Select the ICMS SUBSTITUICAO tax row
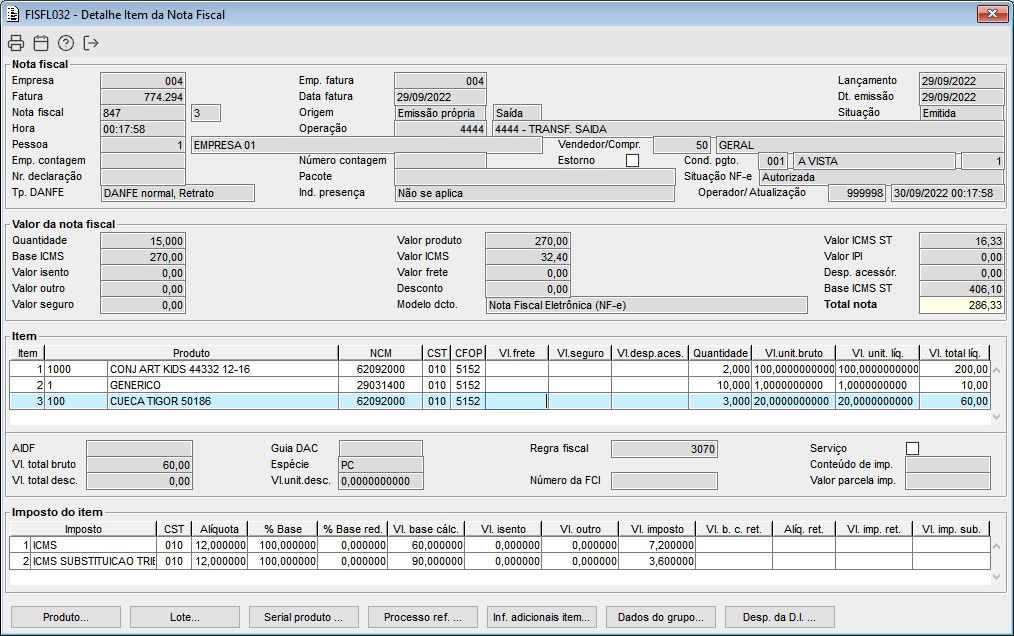The image size is (1014, 636). pyautogui.click(x=93, y=561)
